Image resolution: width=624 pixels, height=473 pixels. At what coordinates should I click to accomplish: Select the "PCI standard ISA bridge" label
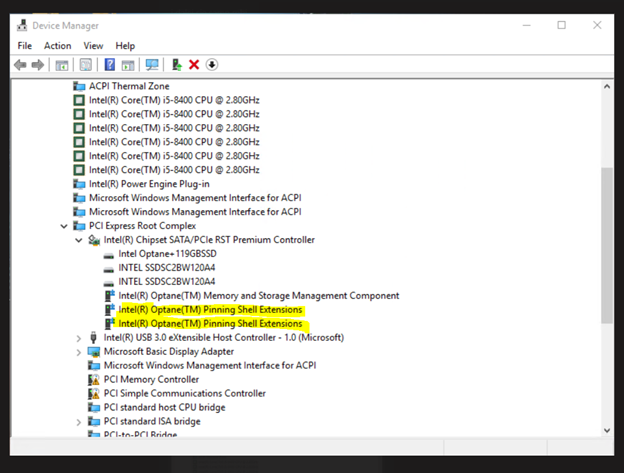click(152, 421)
